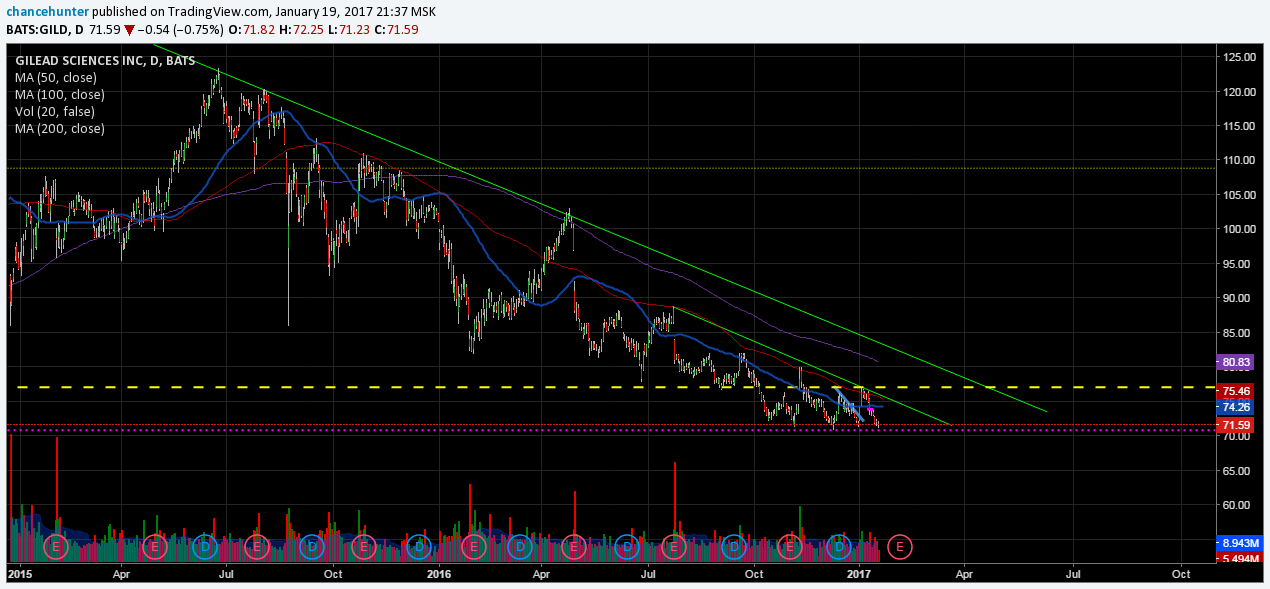Viewport: 1270px width, 589px height.
Task: Click the earnings marker after the 2016 label
Action: pyautogui.click(x=473, y=547)
